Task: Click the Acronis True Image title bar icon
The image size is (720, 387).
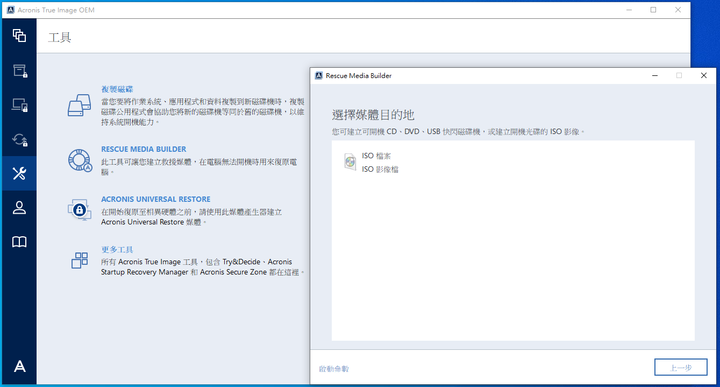Action: (11, 10)
